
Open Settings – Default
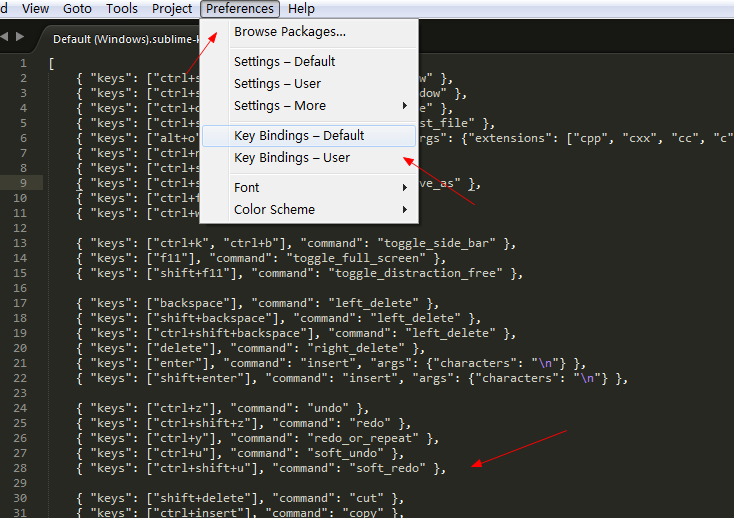[x=284, y=62]
